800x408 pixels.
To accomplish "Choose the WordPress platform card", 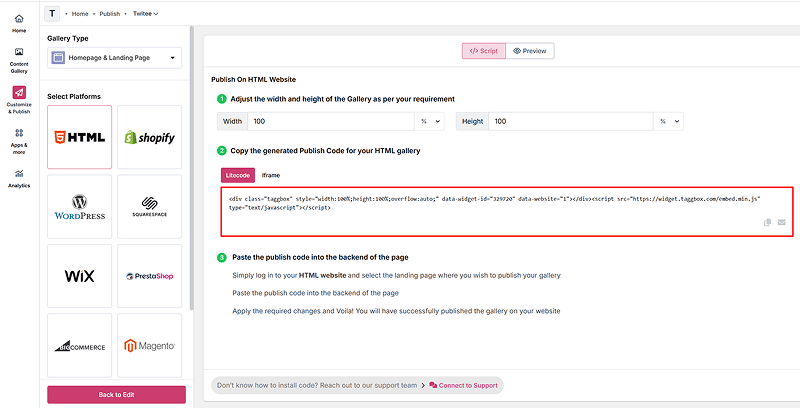I will (80, 207).
